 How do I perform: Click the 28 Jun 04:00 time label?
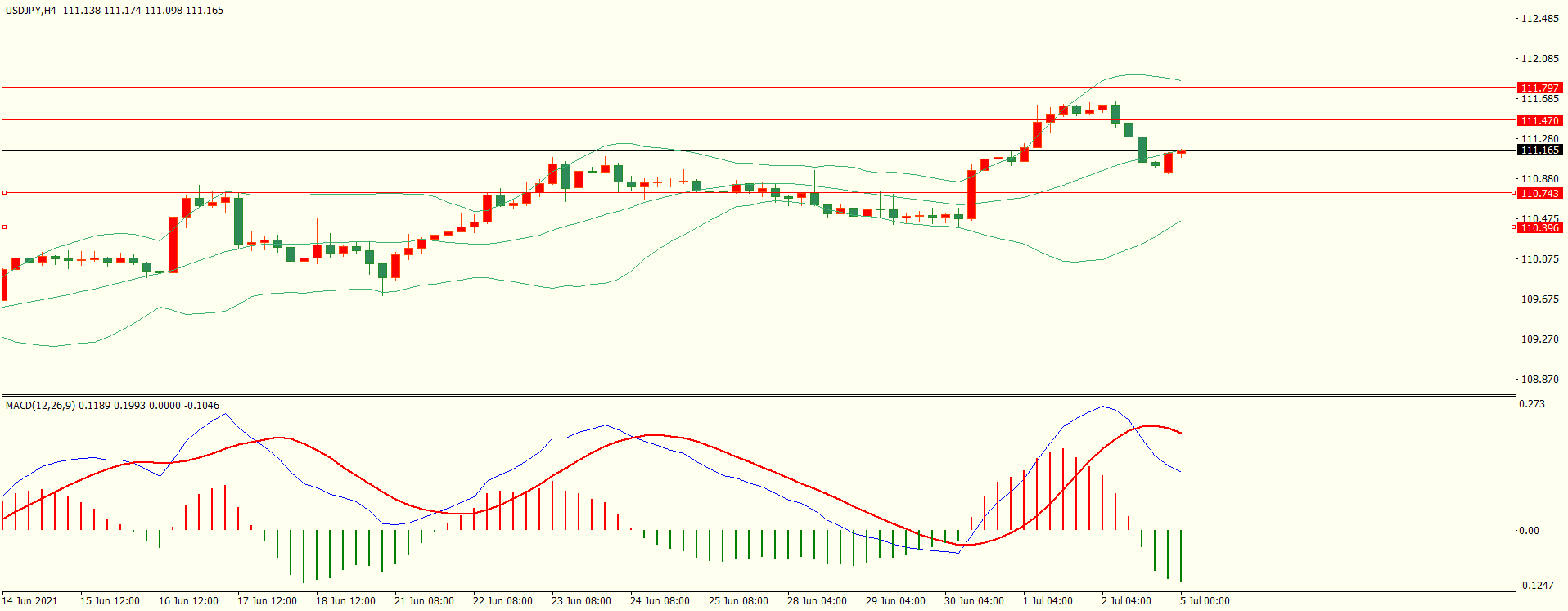coord(817,601)
